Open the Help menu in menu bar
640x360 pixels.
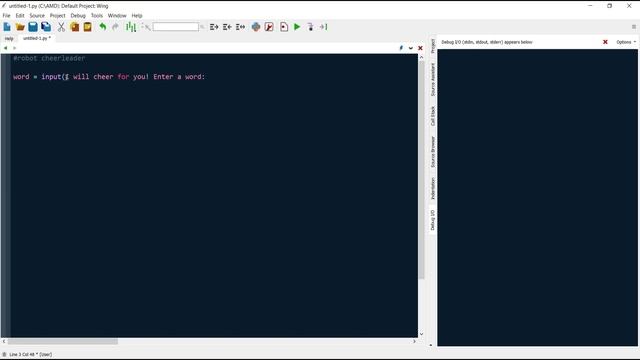click(137, 16)
